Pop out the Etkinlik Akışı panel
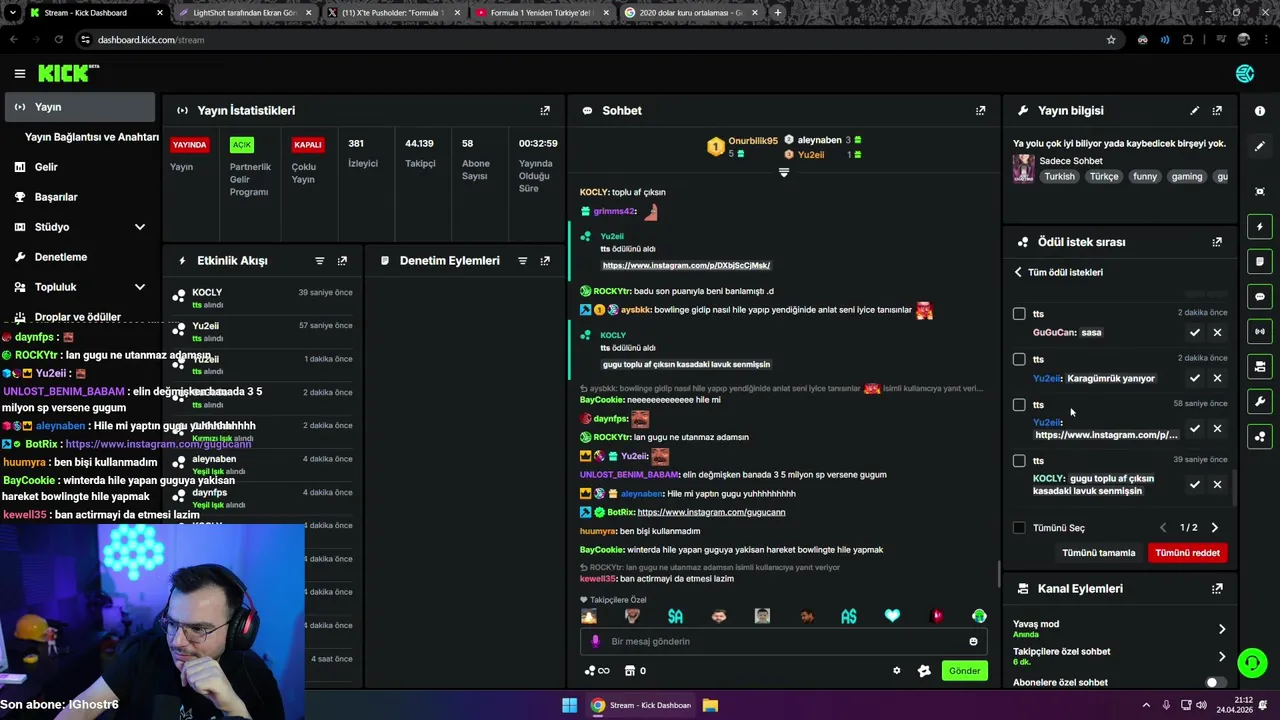 pyautogui.click(x=342, y=261)
